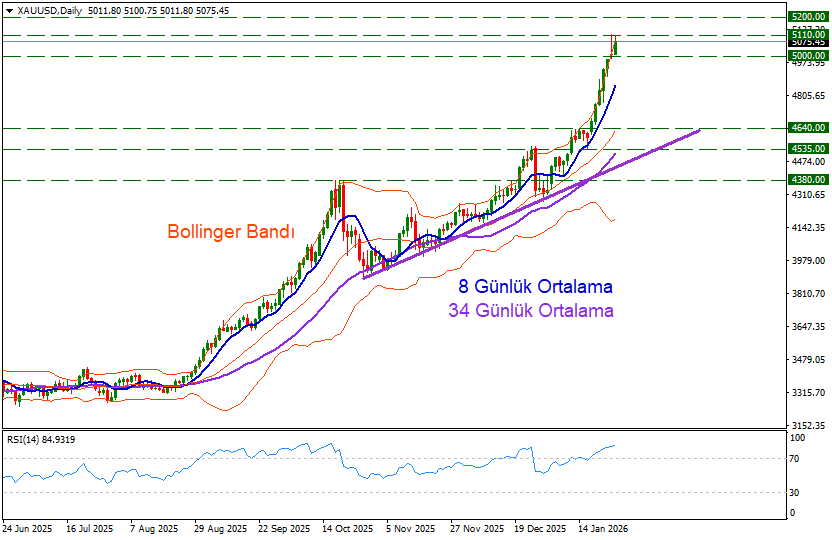Click the 29 Aug 2025 date marker
Image resolution: width=832 pixels, height=540 pixels.
220,527
